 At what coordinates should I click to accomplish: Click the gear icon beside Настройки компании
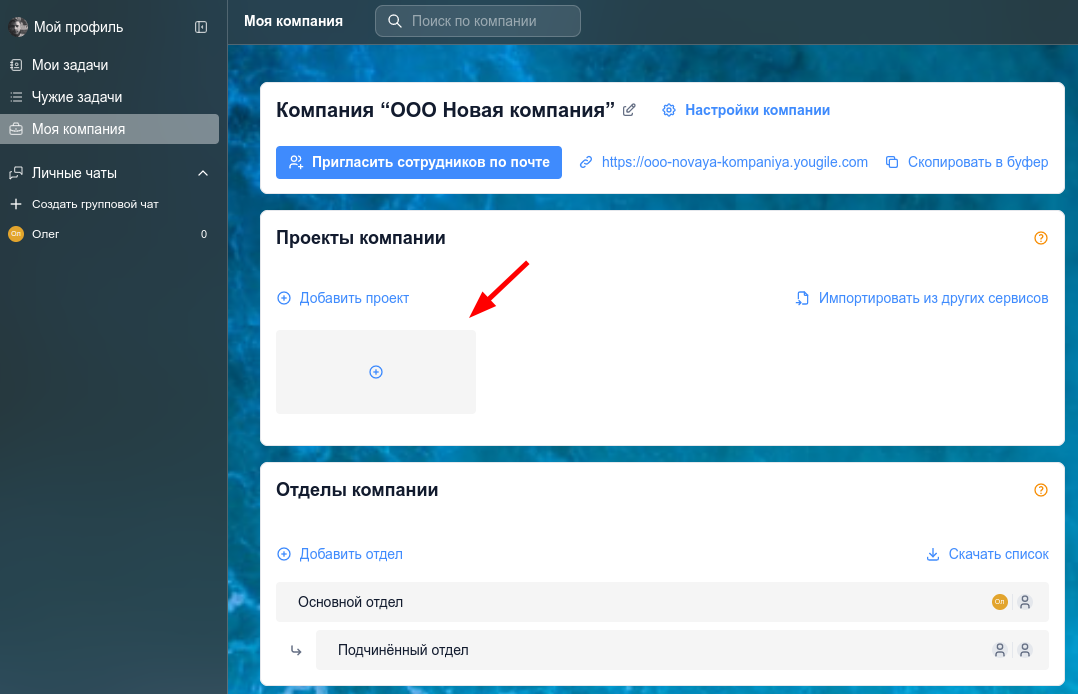pos(668,110)
